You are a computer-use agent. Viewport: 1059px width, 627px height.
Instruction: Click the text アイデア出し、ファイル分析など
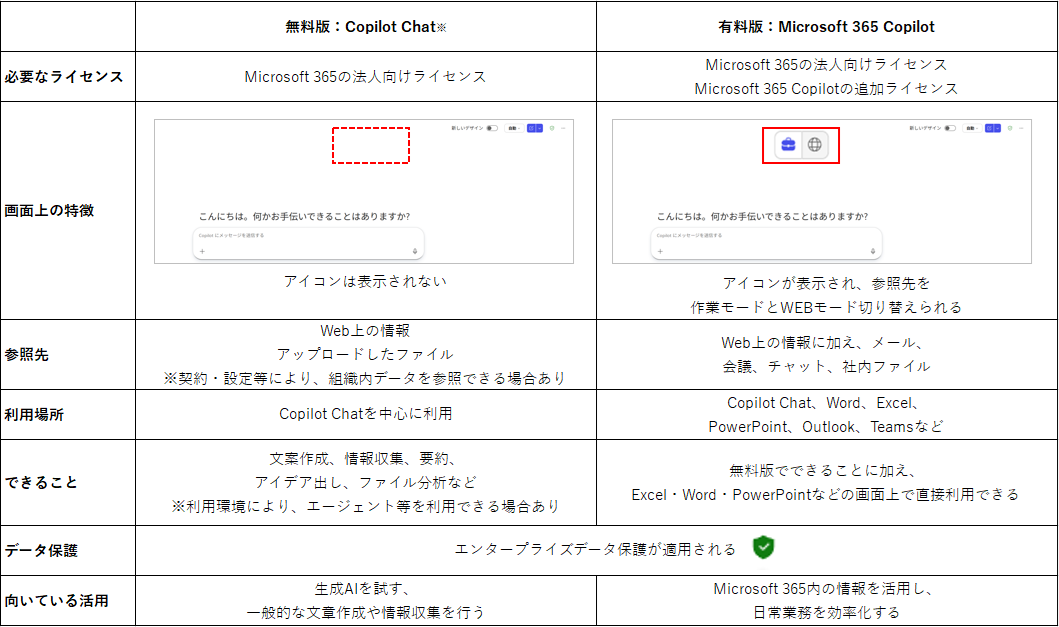coord(365,482)
